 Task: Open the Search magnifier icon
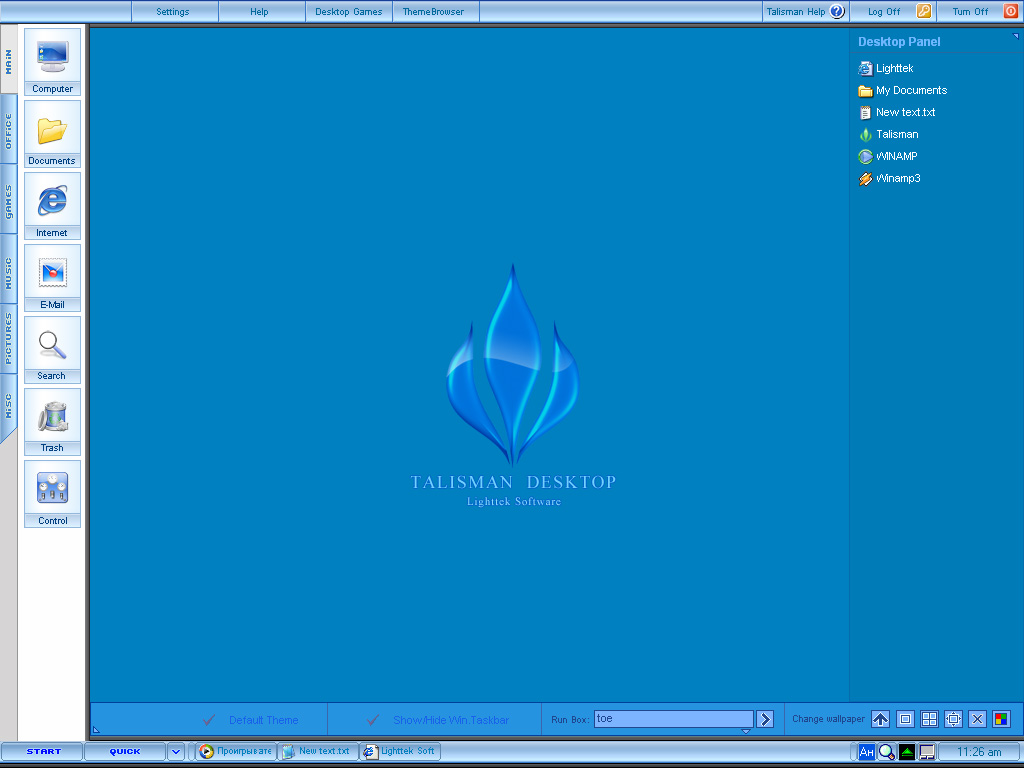coord(52,349)
